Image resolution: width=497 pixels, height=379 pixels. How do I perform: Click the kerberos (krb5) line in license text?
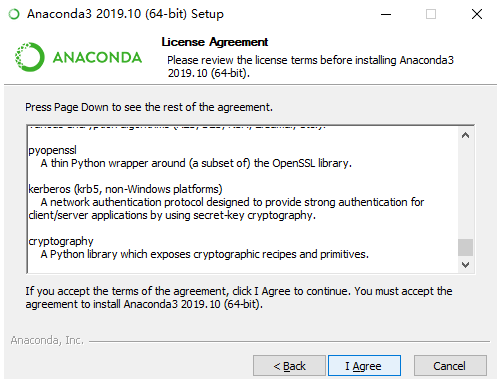pyautogui.click(x=125, y=189)
